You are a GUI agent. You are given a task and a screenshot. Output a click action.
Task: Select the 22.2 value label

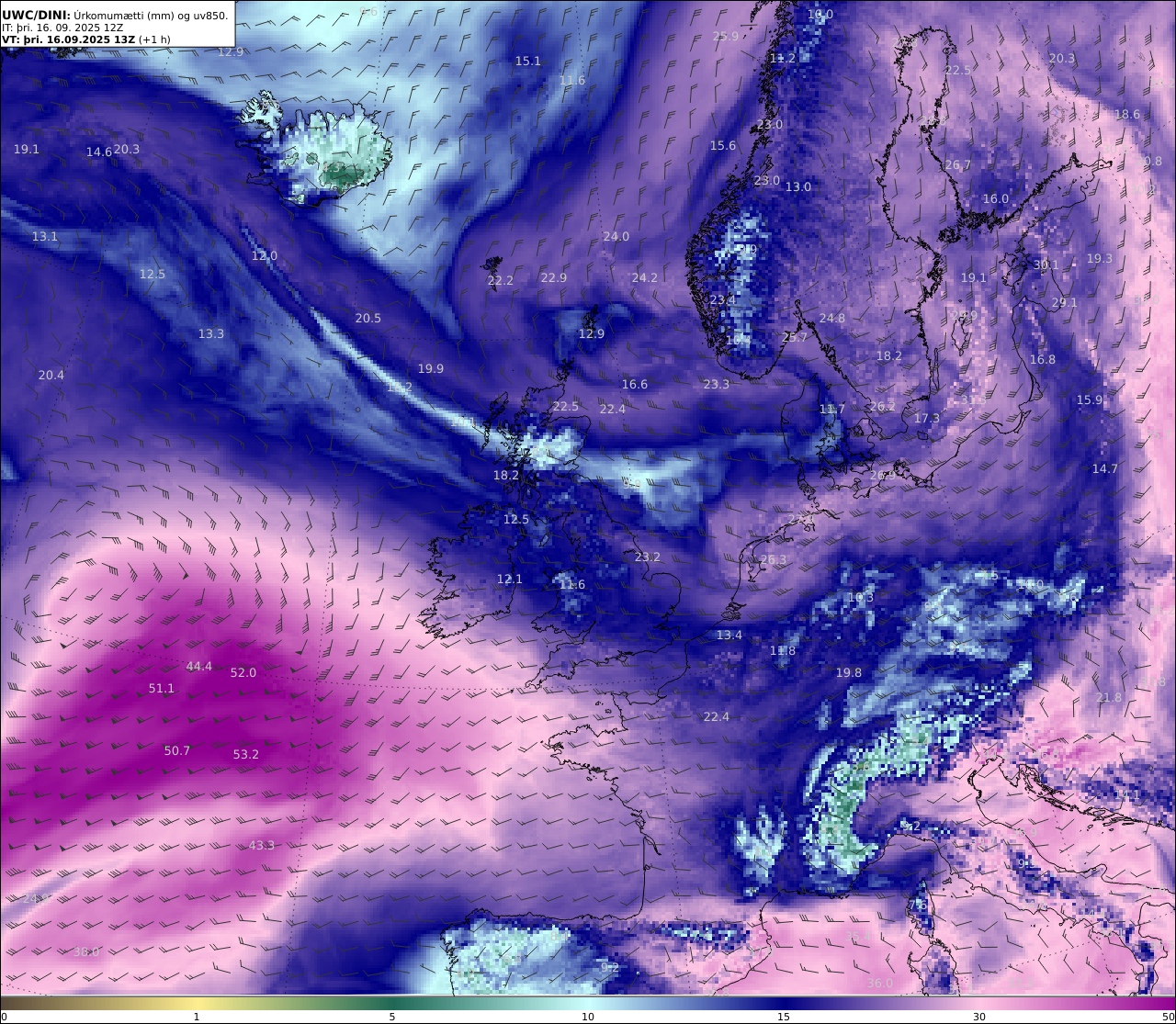pyautogui.click(x=500, y=280)
